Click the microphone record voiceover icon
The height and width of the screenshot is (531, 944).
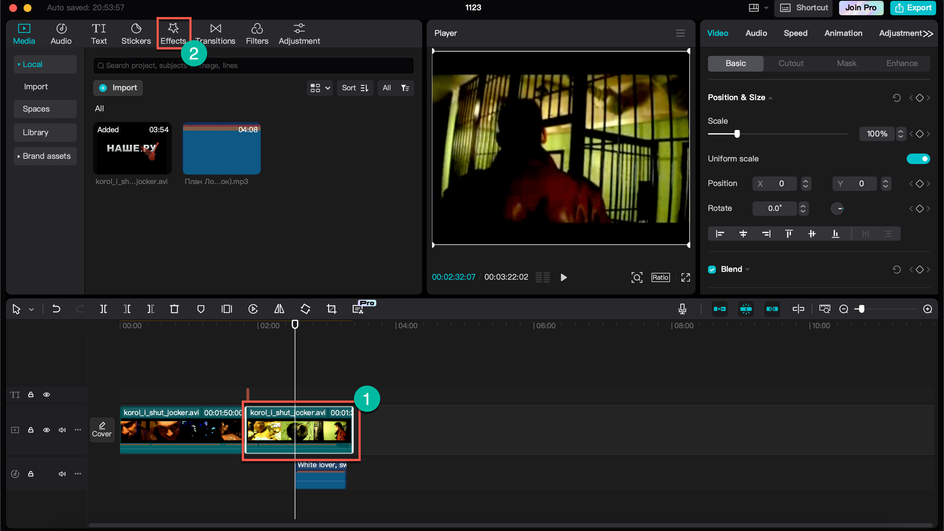(x=682, y=309)
